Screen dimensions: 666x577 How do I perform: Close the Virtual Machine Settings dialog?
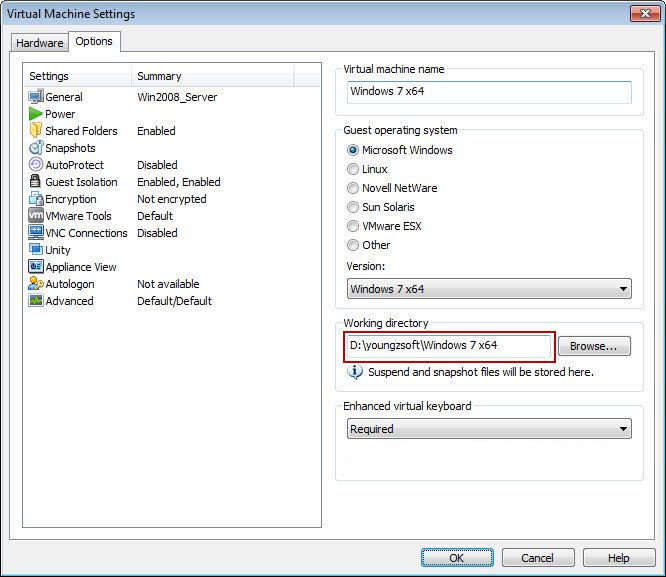pos(645,13)
